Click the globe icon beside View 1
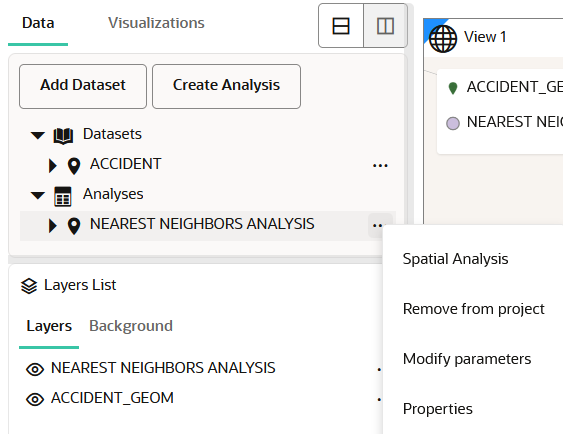Screen dimensions: 563x434 click(x=443, y=39)
